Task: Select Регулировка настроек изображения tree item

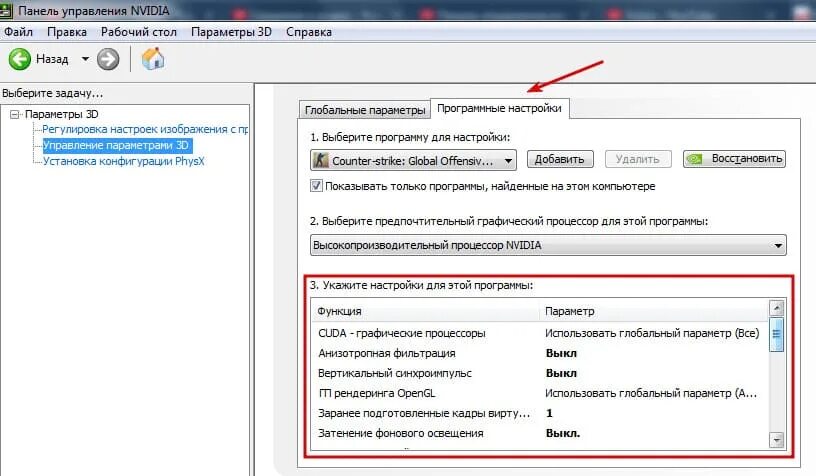Action: [x=145, y=129]
